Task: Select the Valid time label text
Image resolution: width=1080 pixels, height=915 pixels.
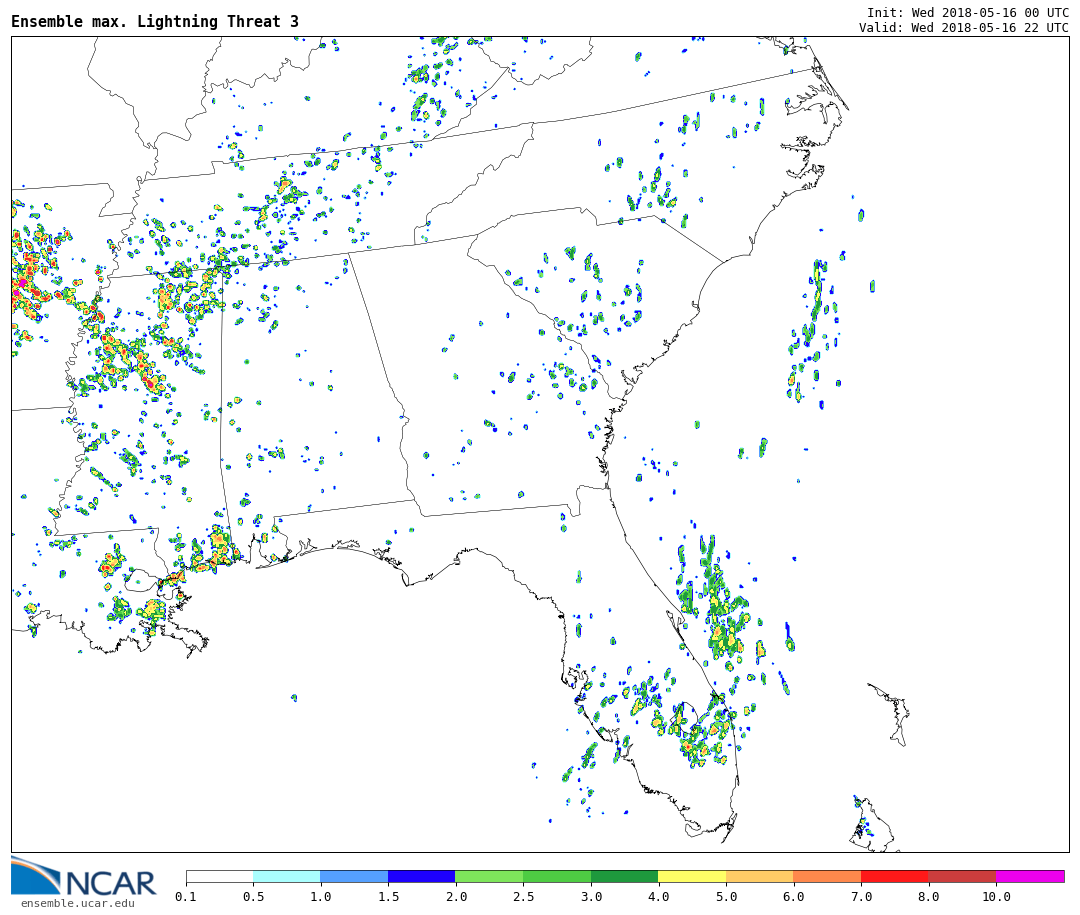Action: (x=963, y=28)
